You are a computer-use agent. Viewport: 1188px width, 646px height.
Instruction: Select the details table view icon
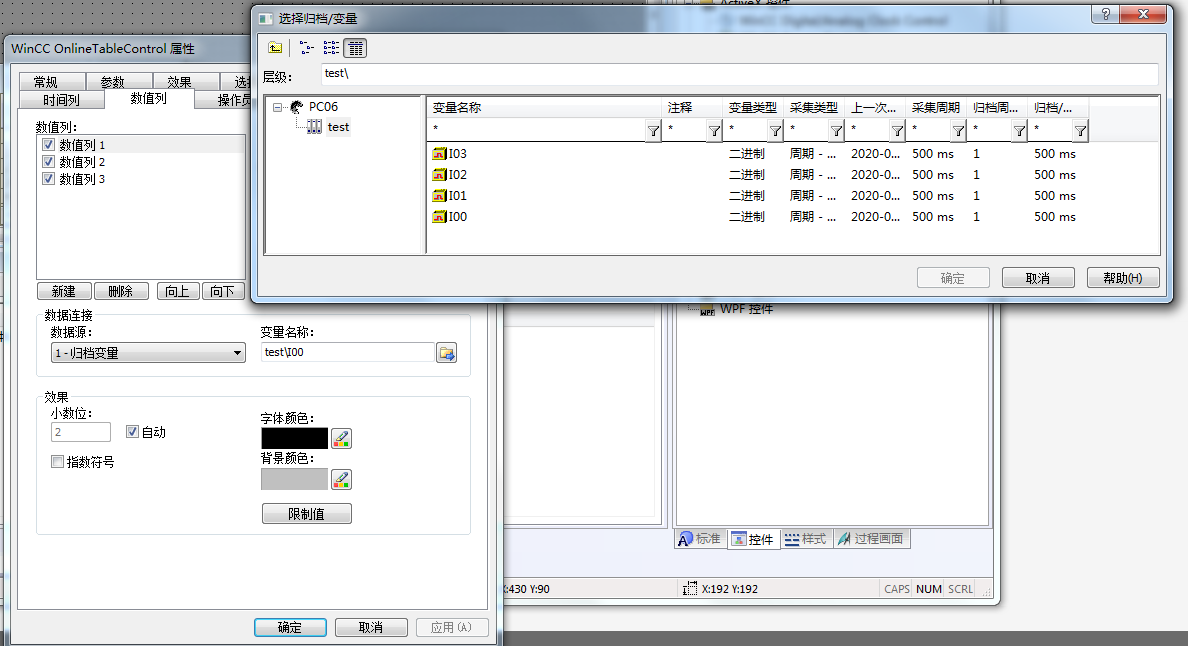(x=355, y=48)
